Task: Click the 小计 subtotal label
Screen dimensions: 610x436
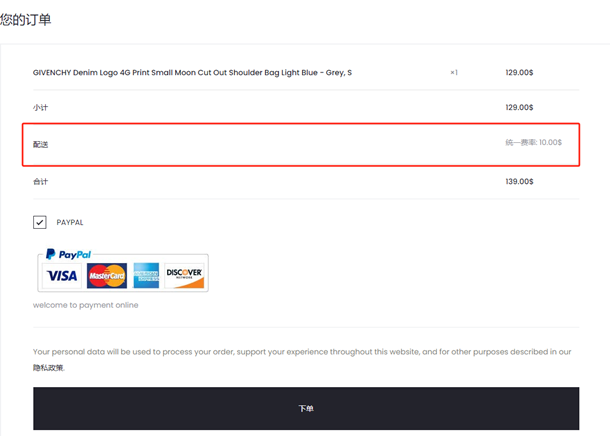Action: click(x=40, y=107)
